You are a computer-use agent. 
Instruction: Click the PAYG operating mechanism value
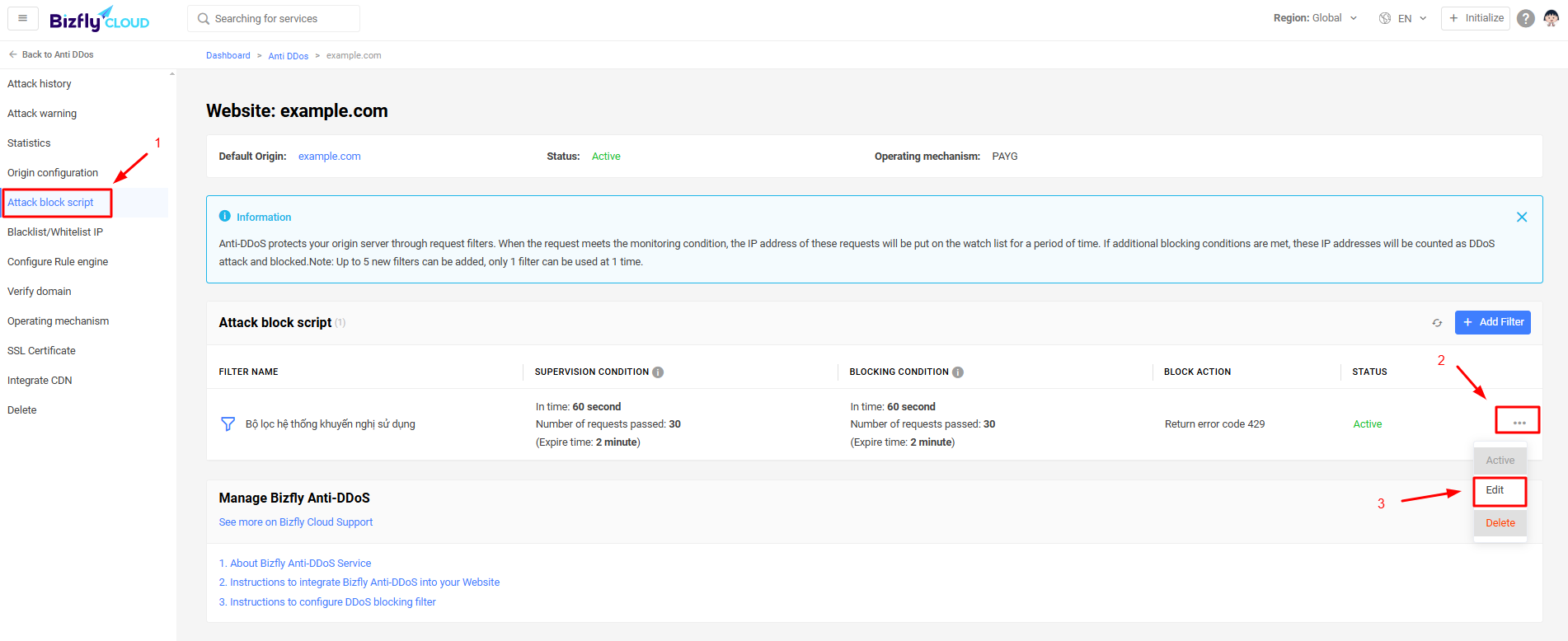(1005, 157)
